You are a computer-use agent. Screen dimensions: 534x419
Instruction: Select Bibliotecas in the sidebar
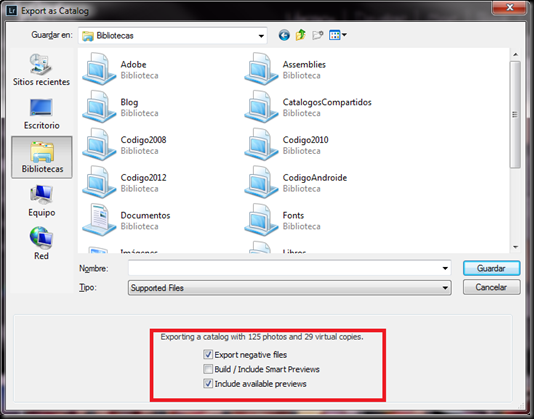click(42, 157)
